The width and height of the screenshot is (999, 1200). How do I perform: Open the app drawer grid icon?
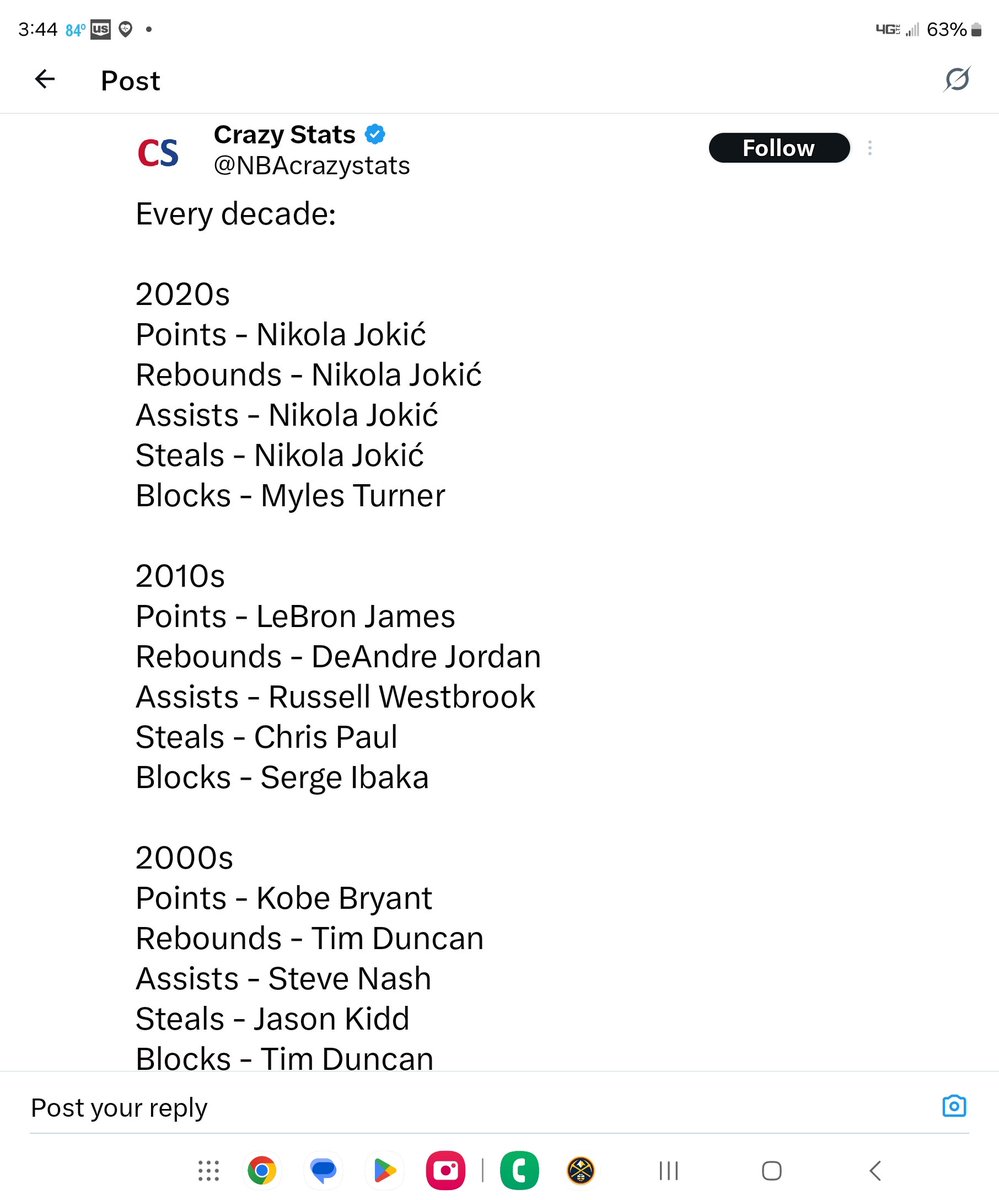click(208, 1170)
